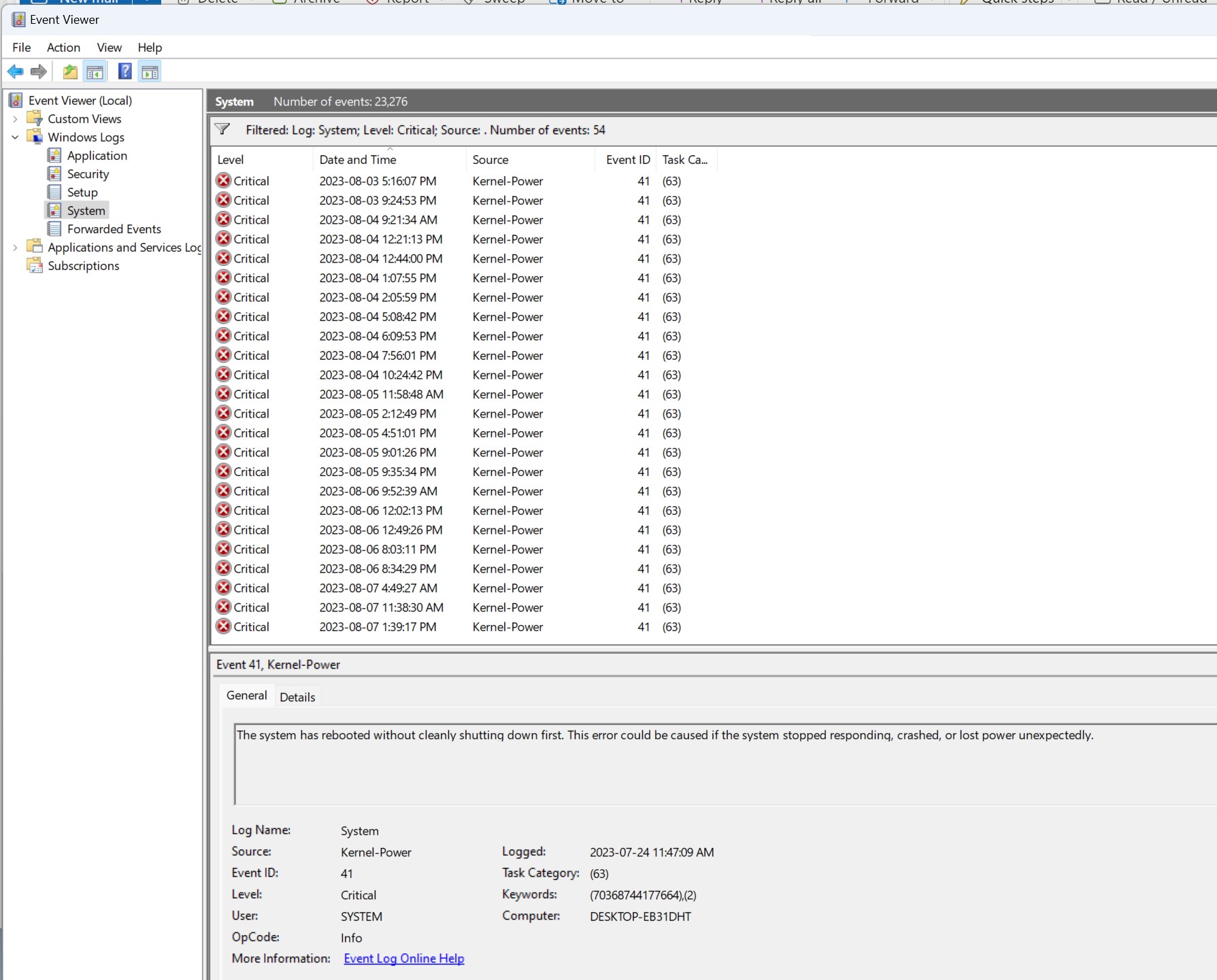1217x980 pixels.
Task: Toggle the Show/Hide Action Pane icon
Action: (150, 71)
